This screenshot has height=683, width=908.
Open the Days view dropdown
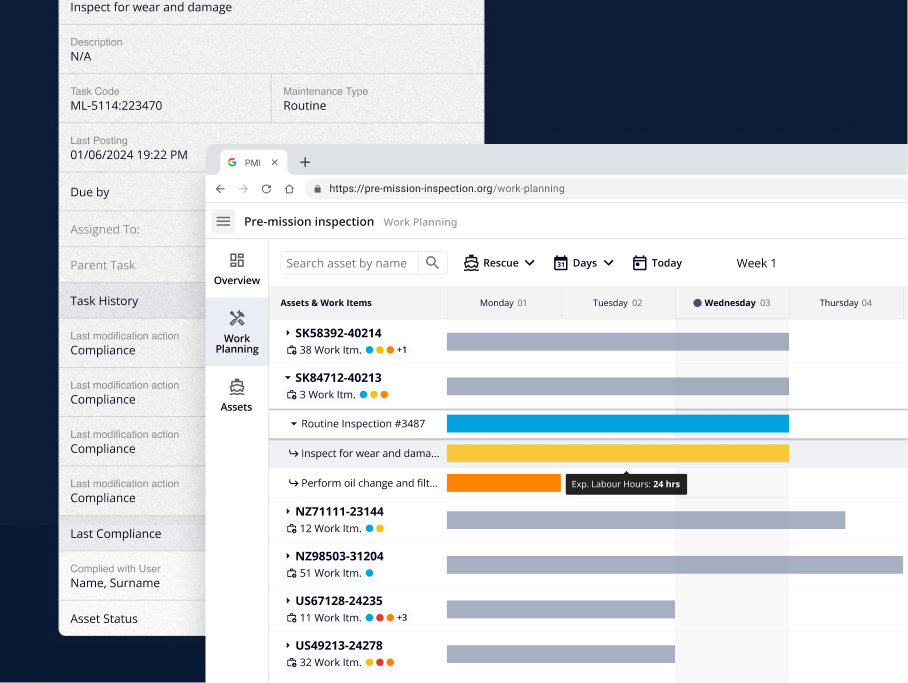click(x=584, y=263)
